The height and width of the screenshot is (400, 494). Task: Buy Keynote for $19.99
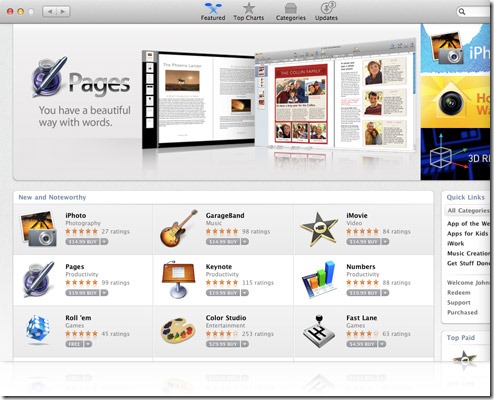223,293
